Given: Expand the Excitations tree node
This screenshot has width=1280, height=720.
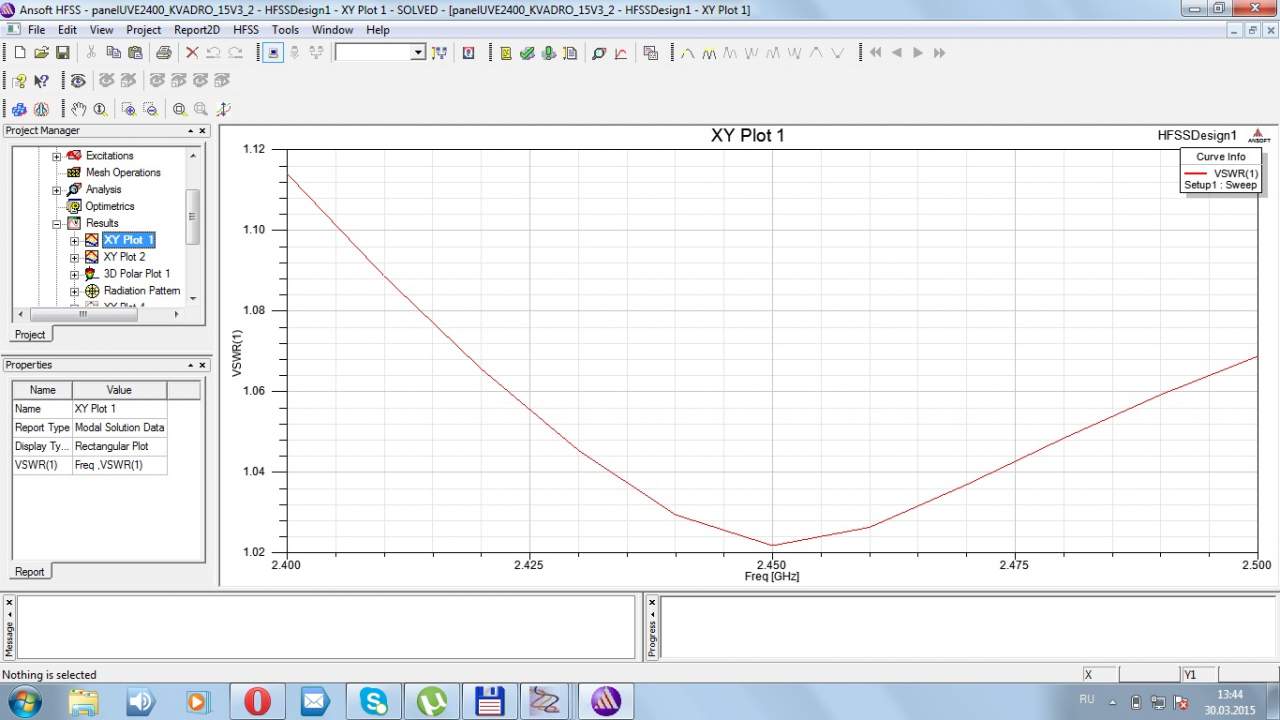Looking at the screenshot, I should [x=57, y=156].
